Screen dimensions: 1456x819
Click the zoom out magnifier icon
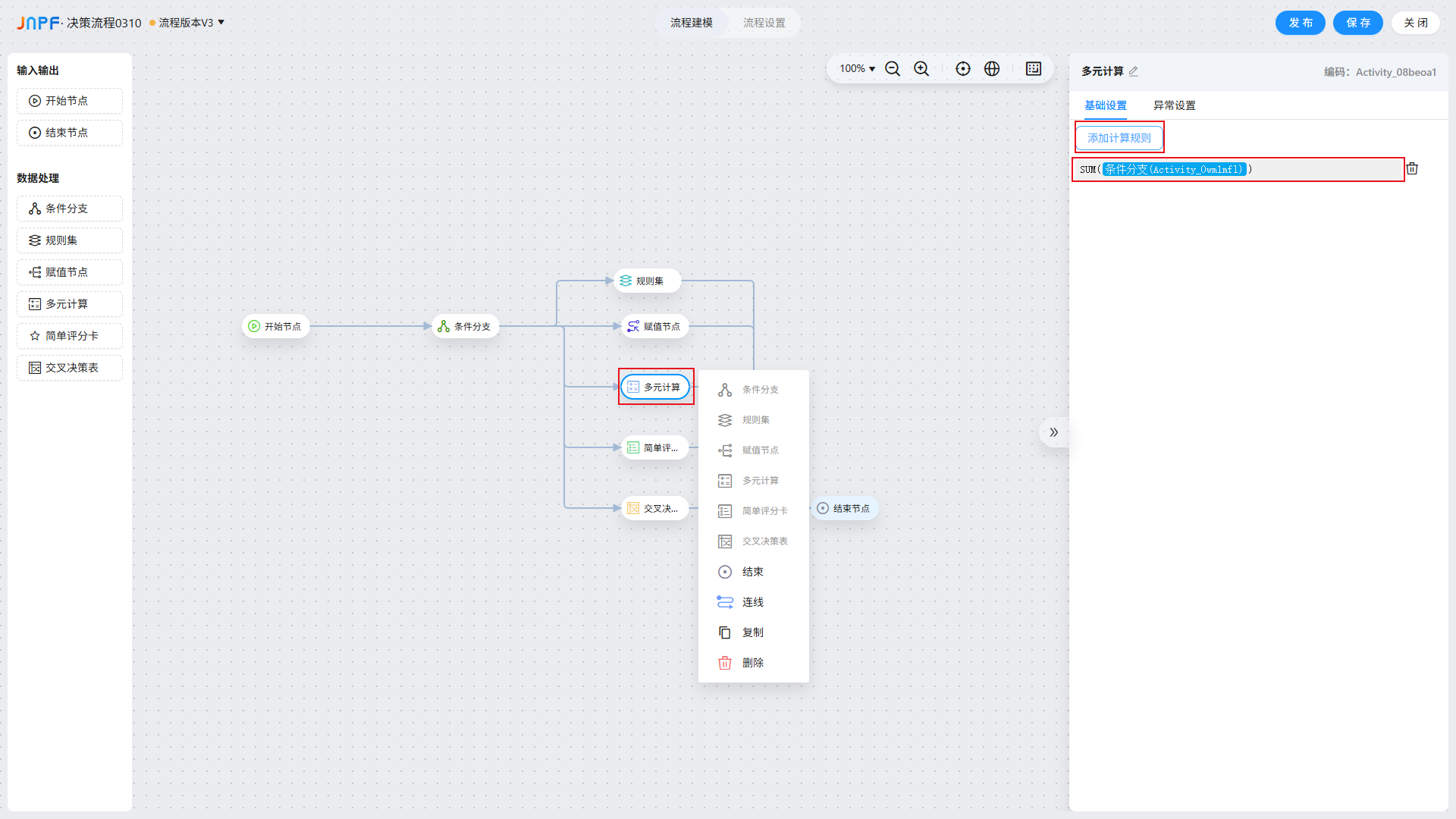(x=893, y=69)
